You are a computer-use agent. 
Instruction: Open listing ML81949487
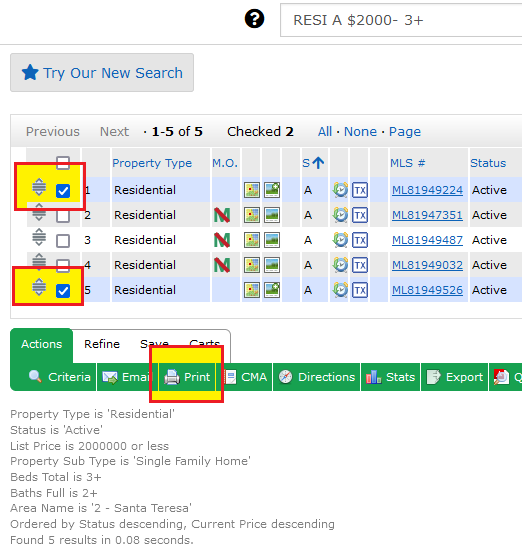coord(427,240)
